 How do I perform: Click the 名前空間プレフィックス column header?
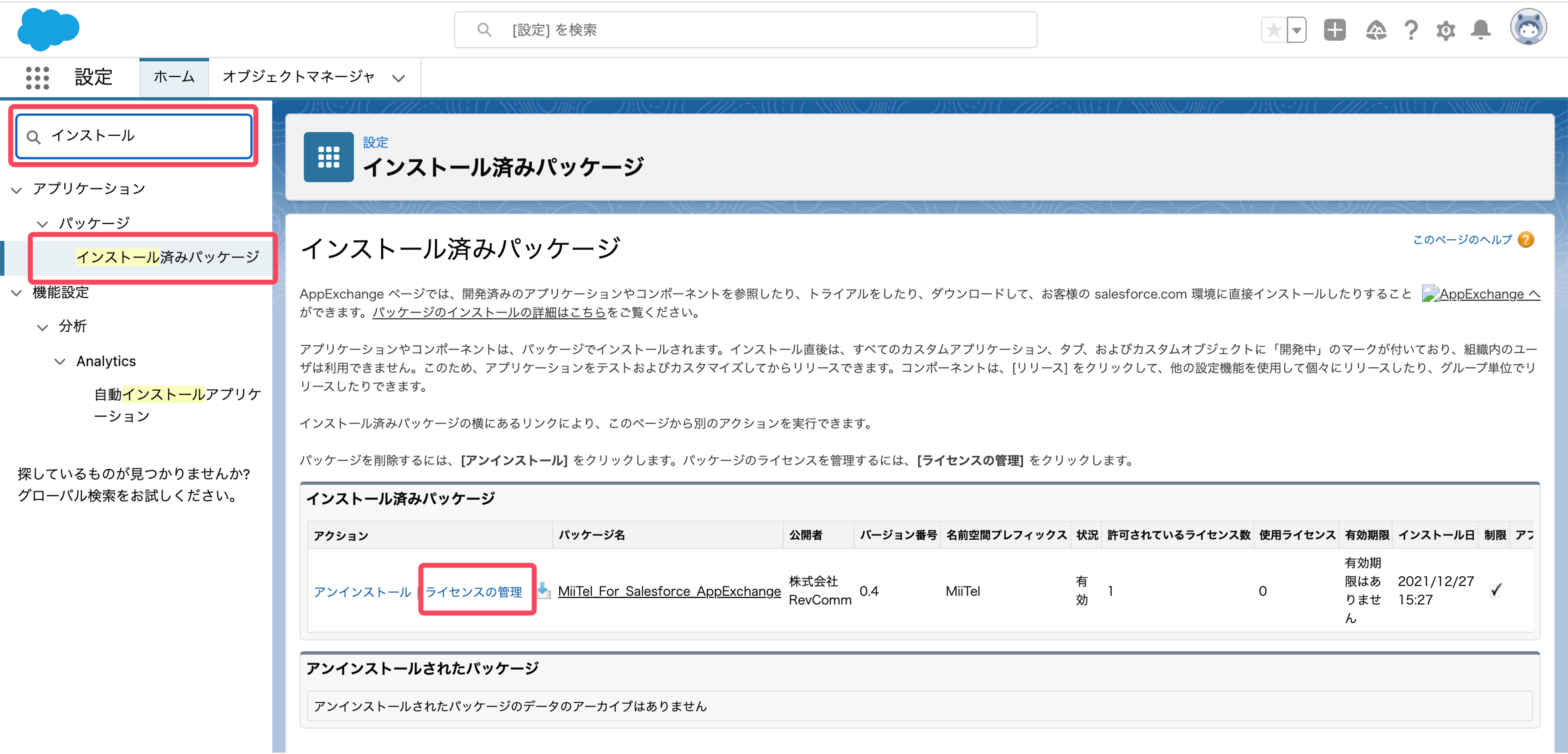pyautogui.click(x=1006, y=535)
